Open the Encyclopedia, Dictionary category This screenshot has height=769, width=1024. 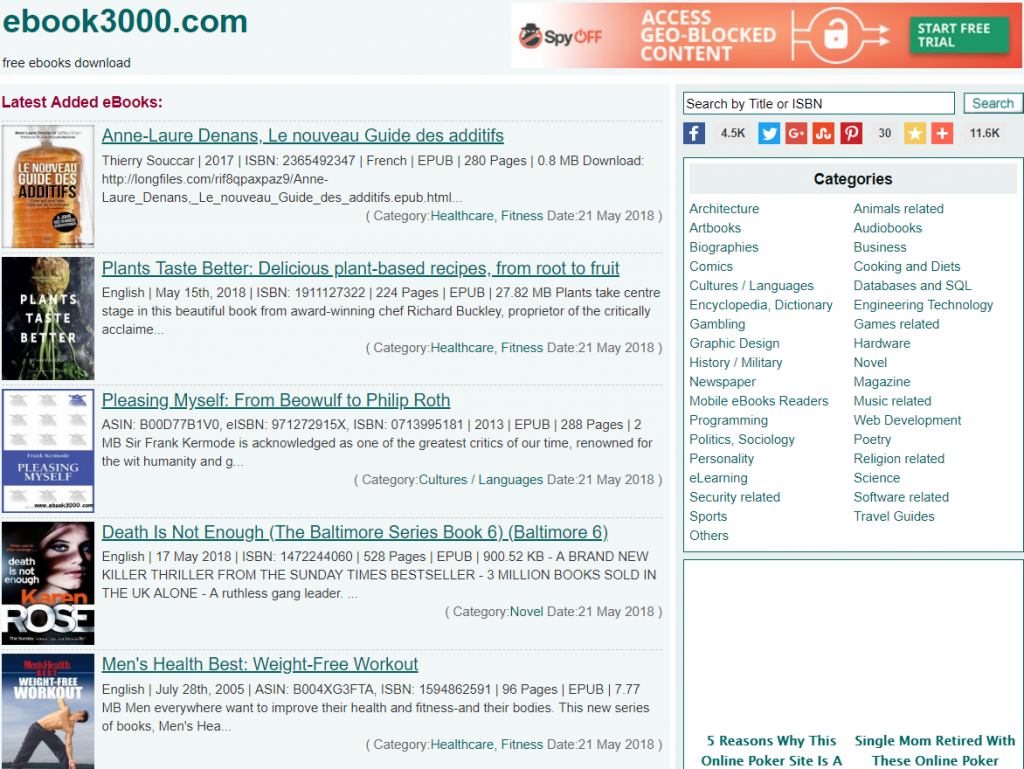[761, 305]
